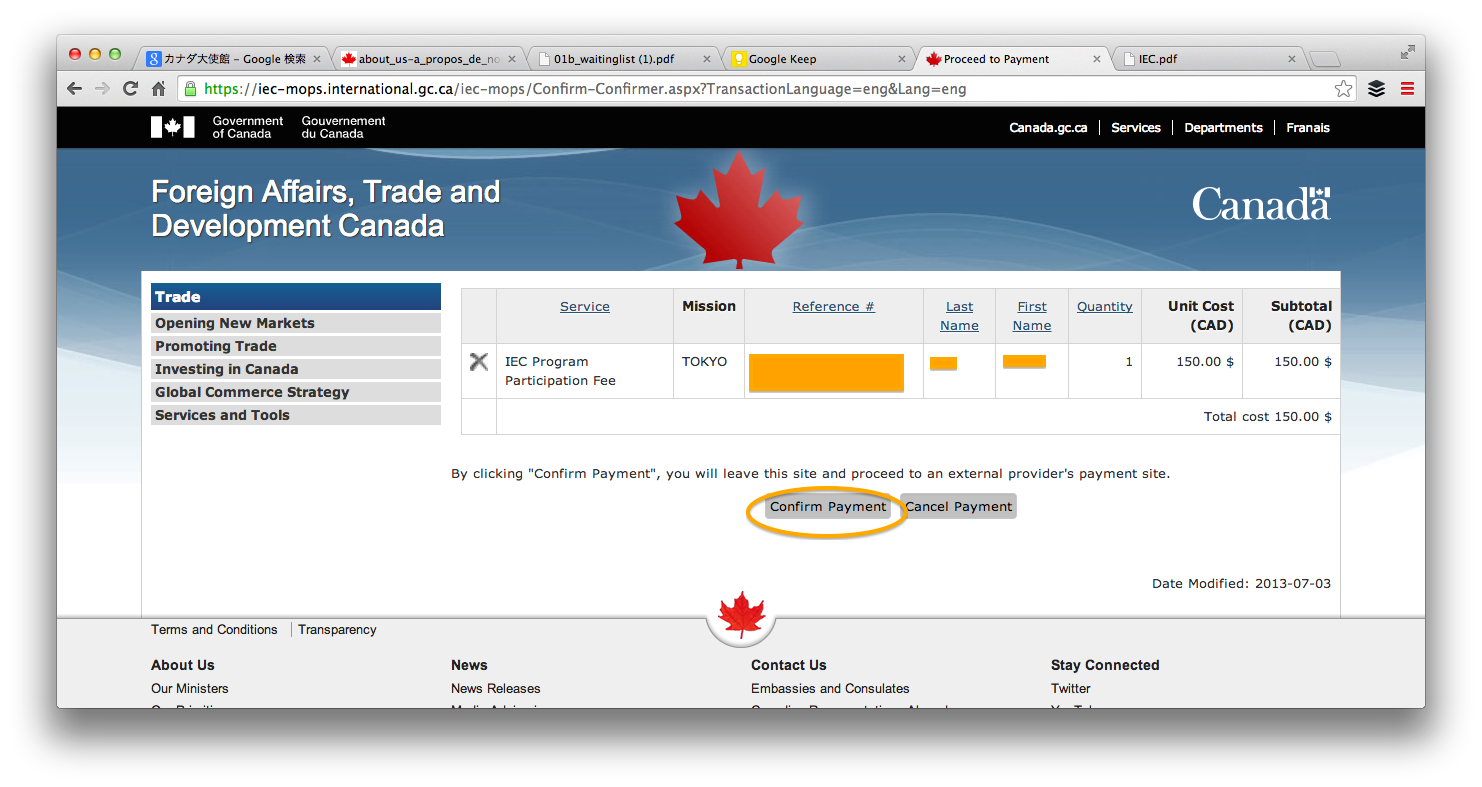Select Services and Tools in sidebar
The image size is (1482, 787).
(222, 415)
